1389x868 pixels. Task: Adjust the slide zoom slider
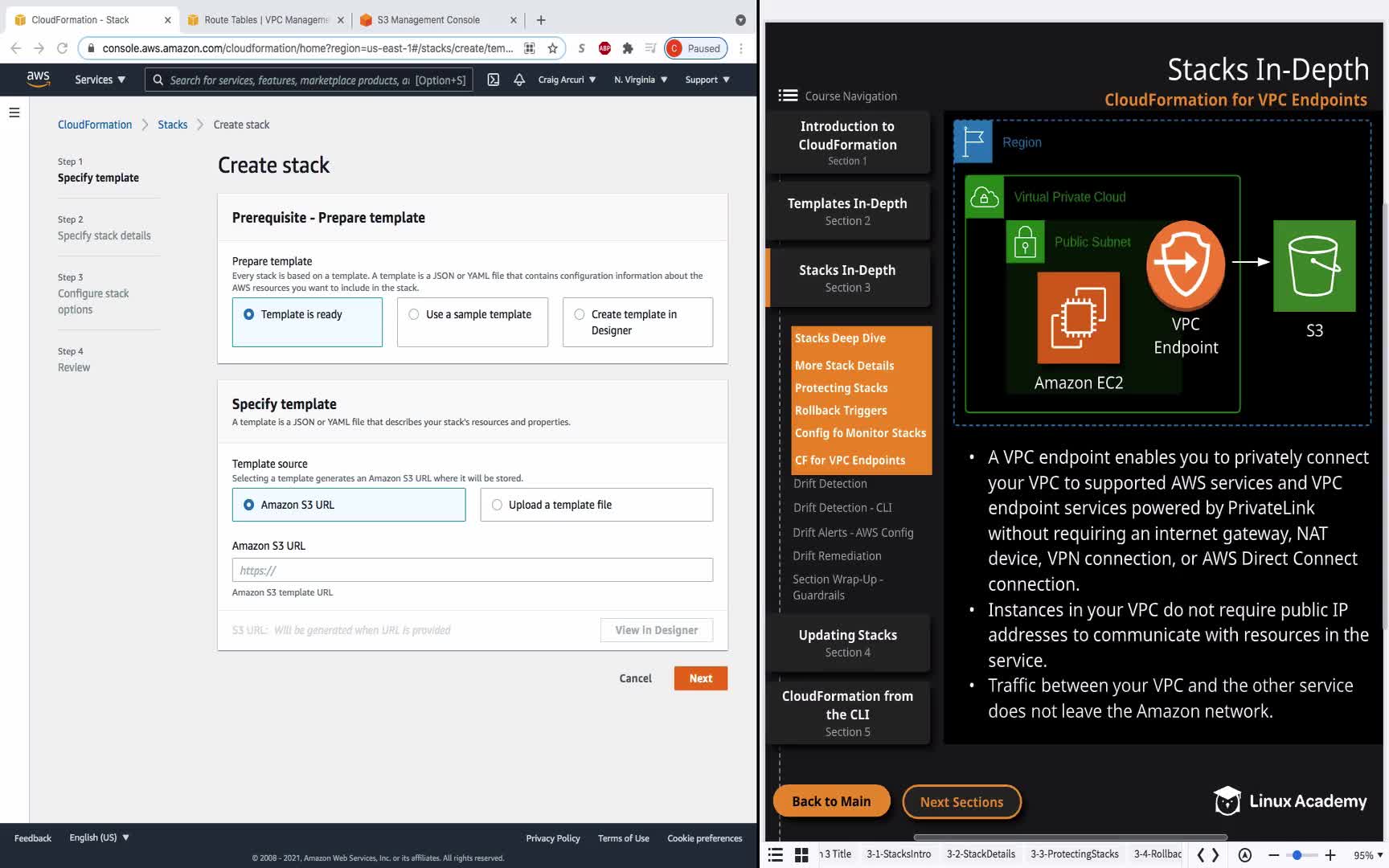click(x=1297, y=854)
